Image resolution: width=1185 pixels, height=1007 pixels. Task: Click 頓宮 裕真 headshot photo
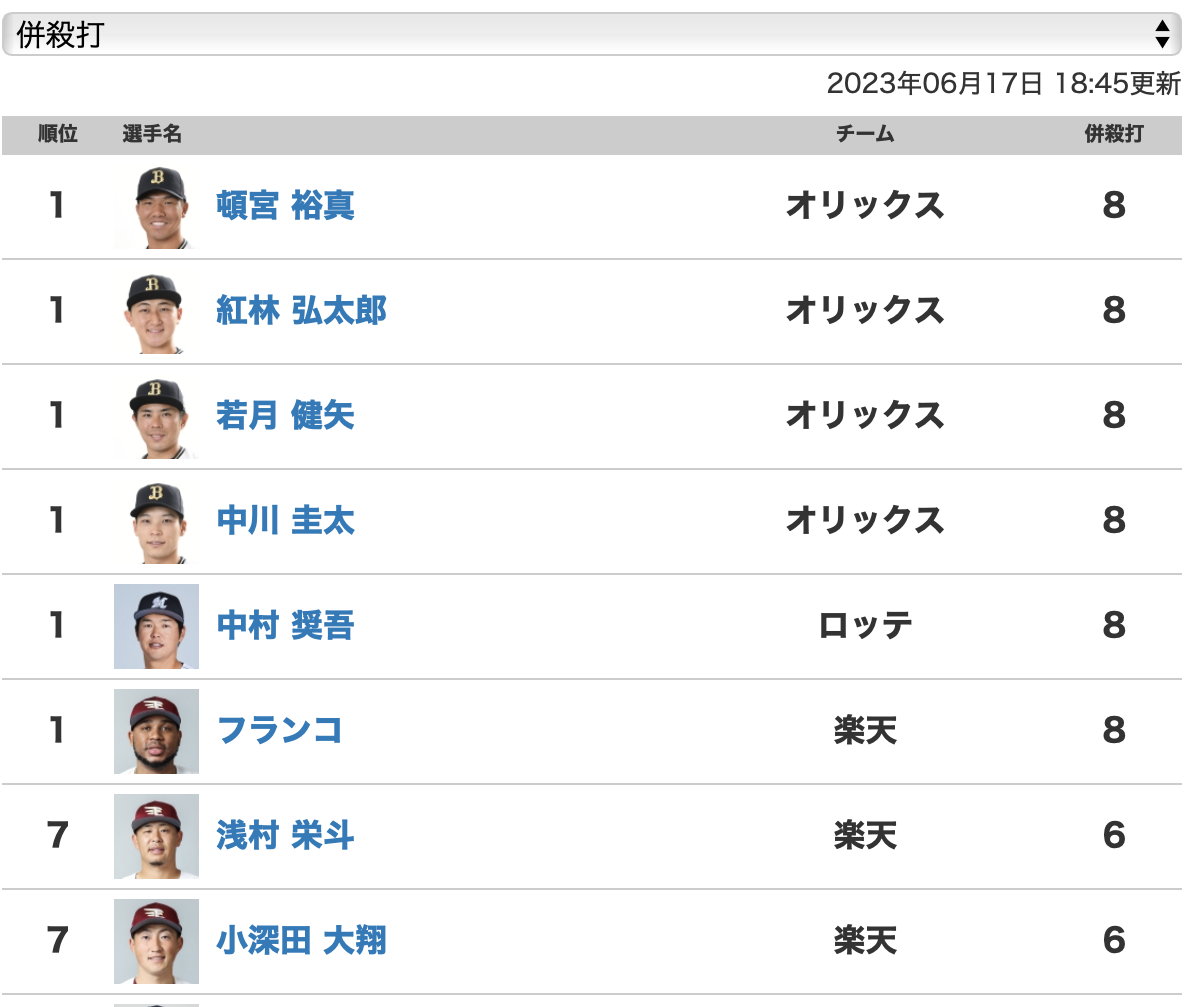click(x=156, y=206)
